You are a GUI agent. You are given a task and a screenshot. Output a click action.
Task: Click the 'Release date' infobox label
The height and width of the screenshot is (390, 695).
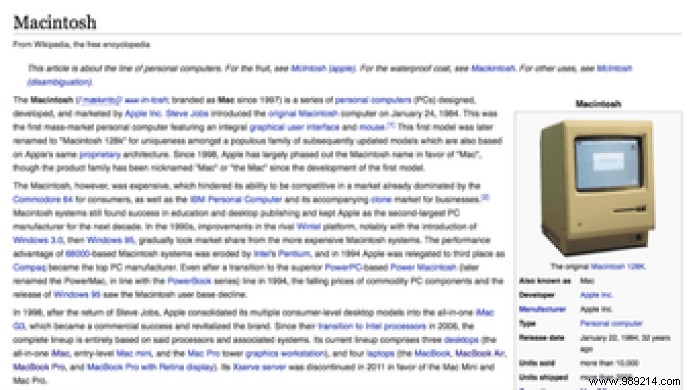click(541, 338)
